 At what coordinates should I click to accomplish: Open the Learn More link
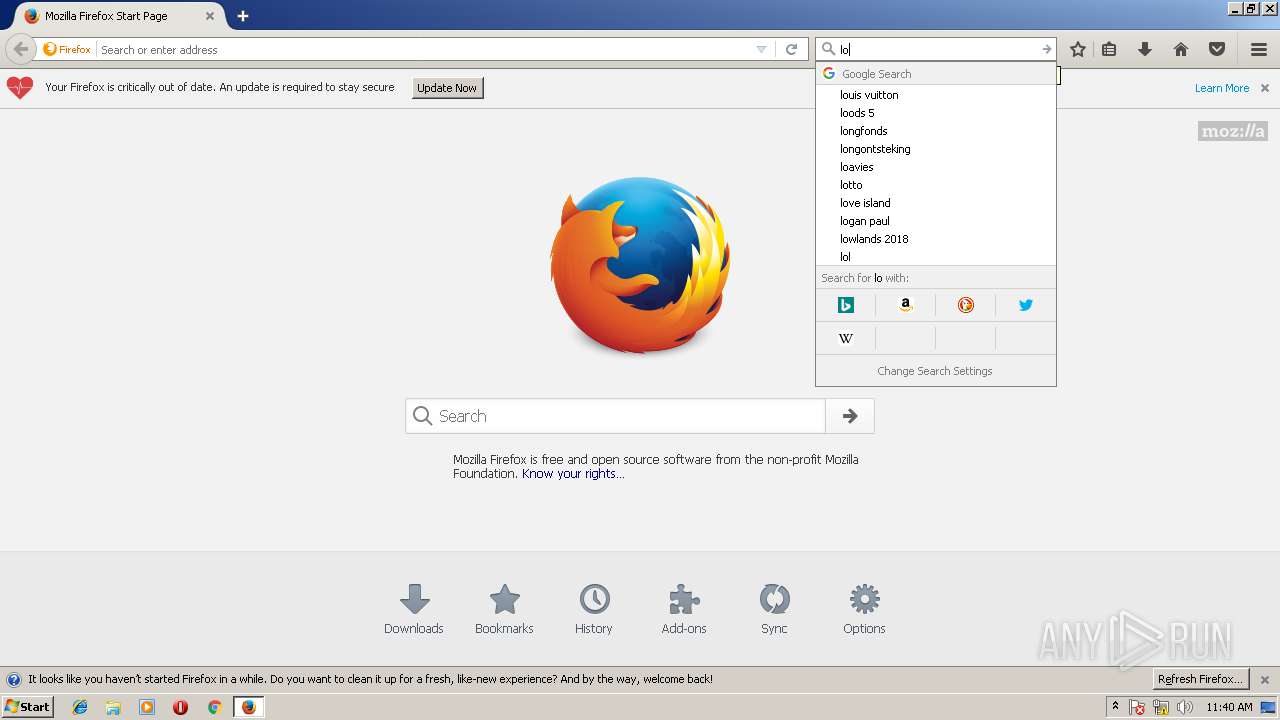click(x=1222, y=88)
